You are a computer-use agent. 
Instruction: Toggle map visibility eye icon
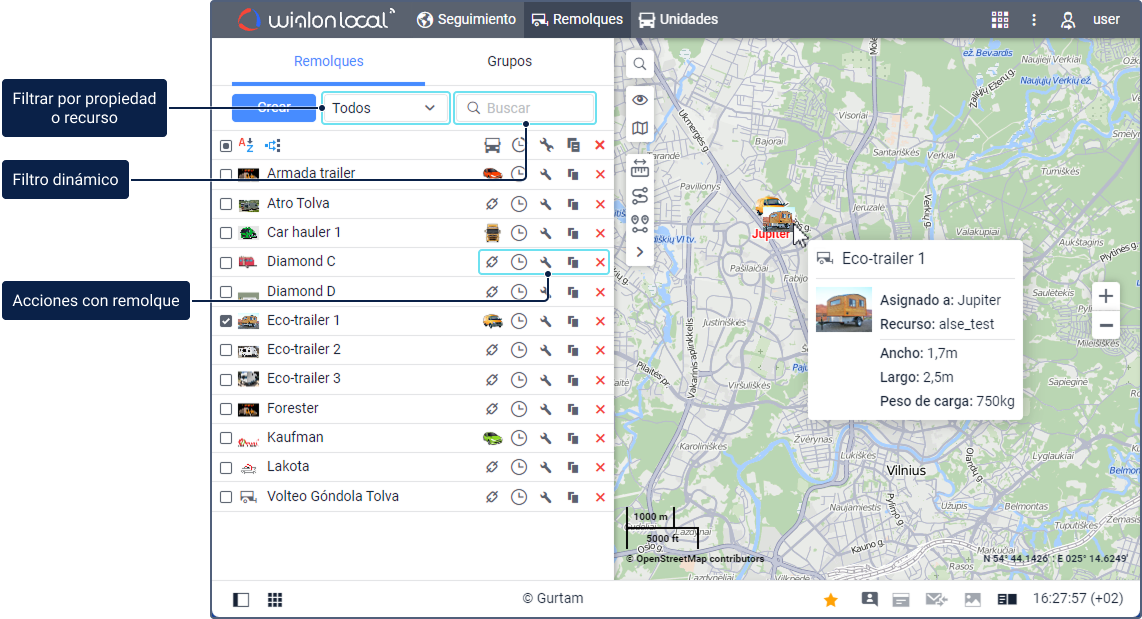point(640,99)
